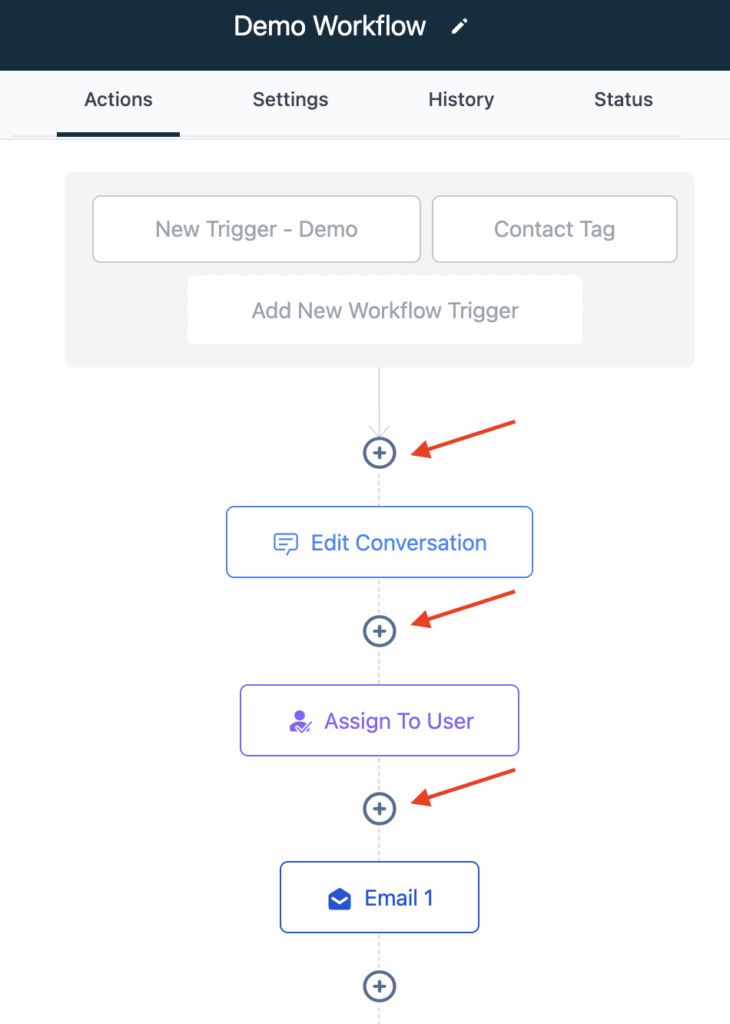Open the Email 1 action step

coord(398,898)
